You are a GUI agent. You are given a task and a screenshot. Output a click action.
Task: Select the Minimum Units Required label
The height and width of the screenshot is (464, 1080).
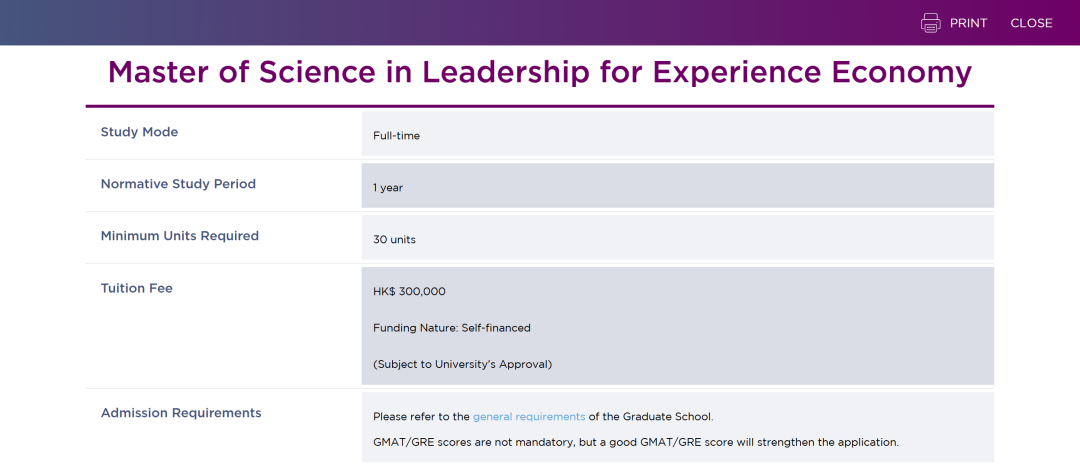[x=180, y=235]
